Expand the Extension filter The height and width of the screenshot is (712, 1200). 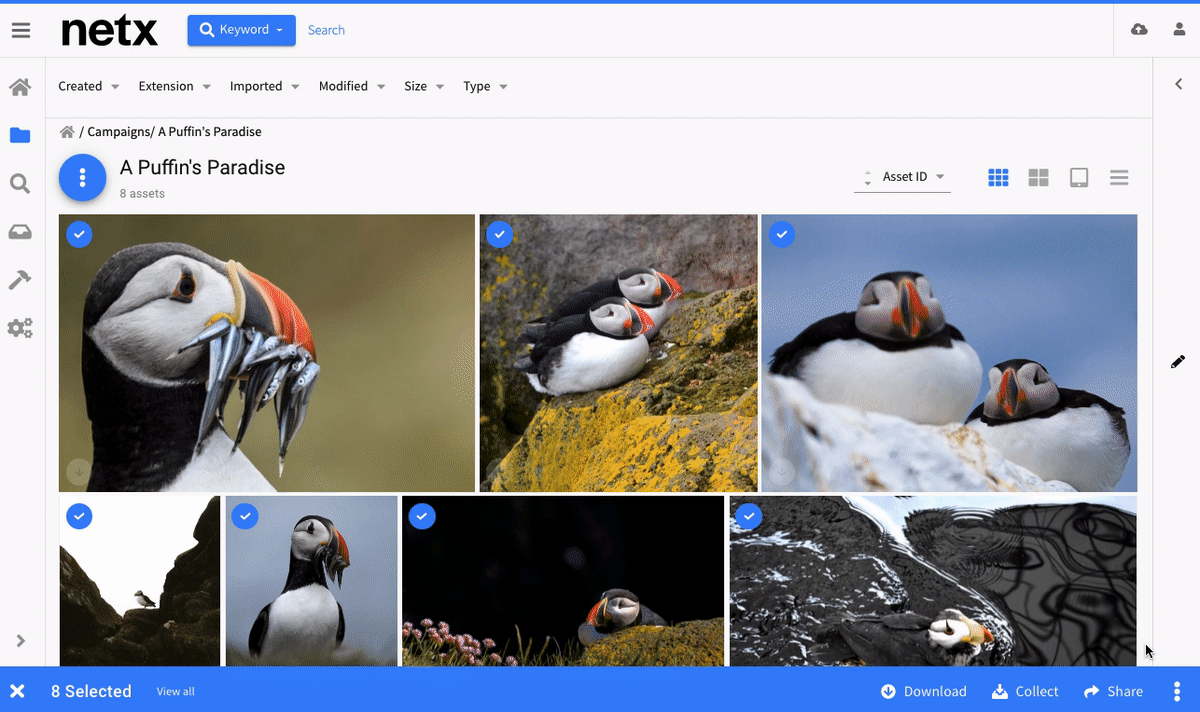click(175, 86)
